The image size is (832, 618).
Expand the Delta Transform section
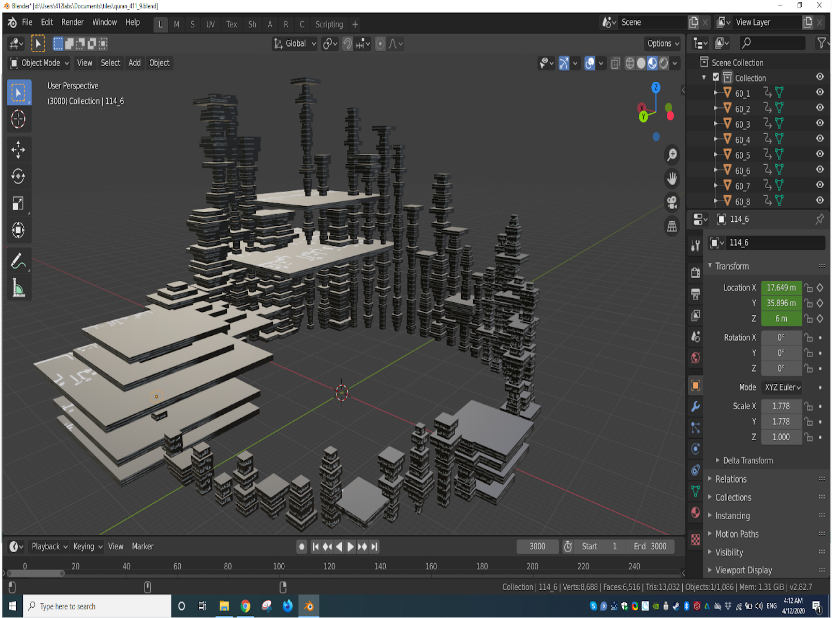[746, 460]
